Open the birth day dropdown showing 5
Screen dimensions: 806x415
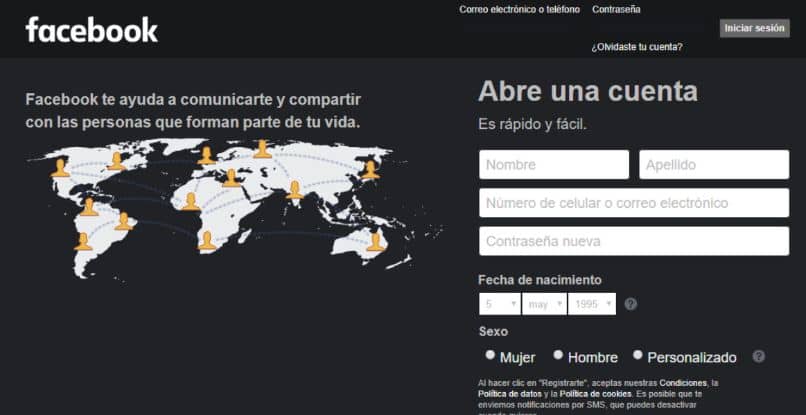point(500,304)
